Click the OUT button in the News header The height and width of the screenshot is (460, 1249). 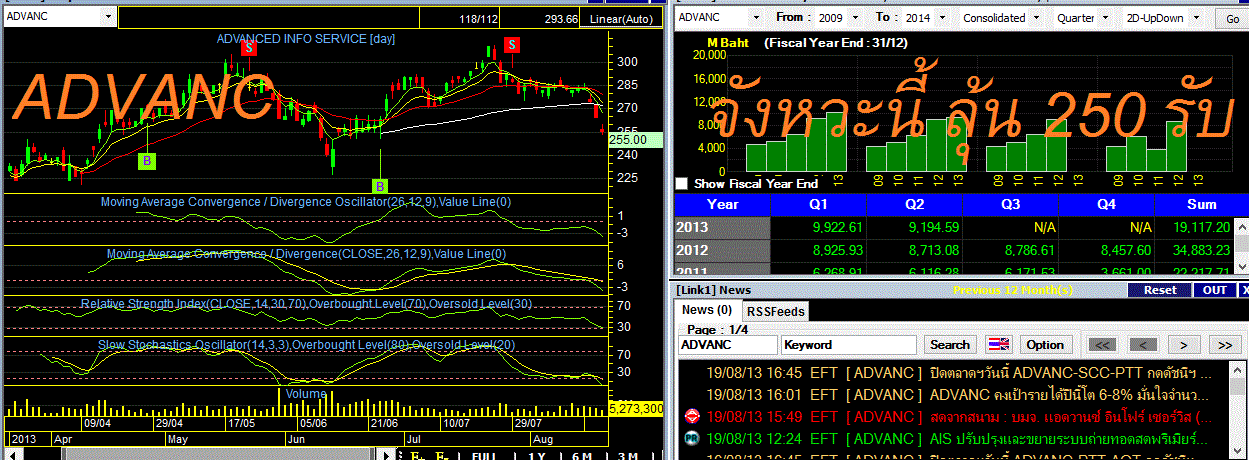1214,290
